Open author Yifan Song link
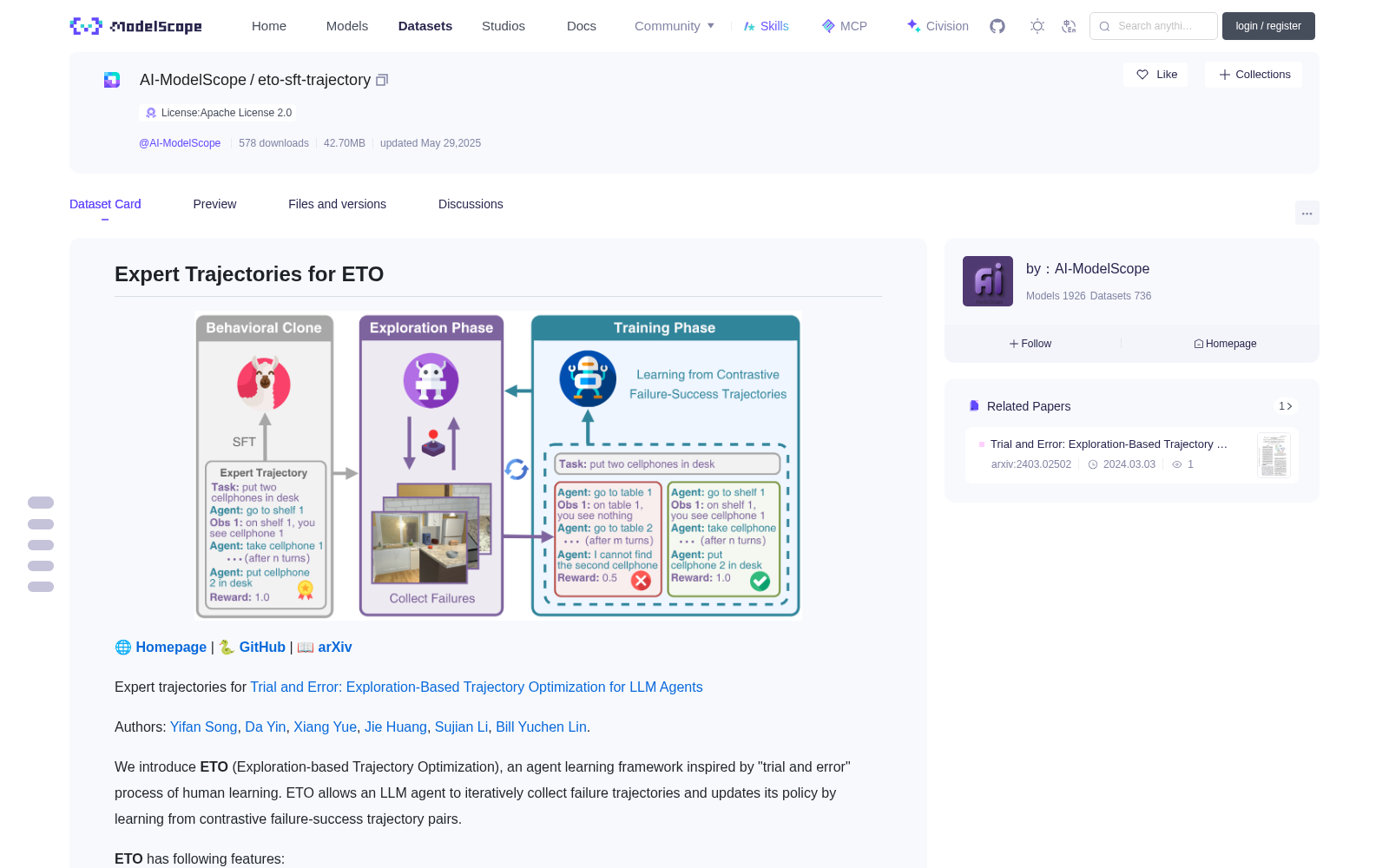This screenshot has width=1389, height=868. click(x=204, y=727)
